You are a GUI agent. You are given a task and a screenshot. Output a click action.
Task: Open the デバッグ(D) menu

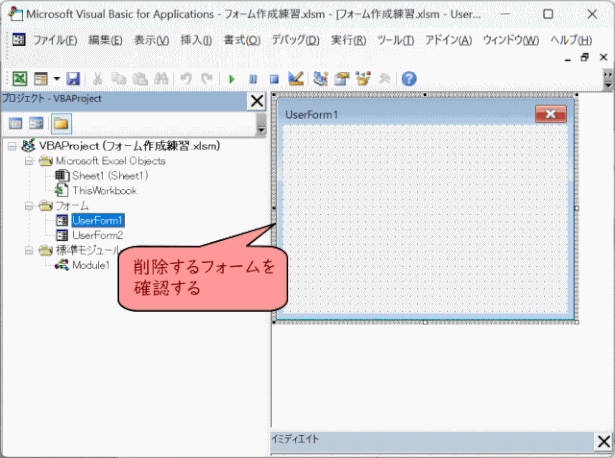[295, 40]
